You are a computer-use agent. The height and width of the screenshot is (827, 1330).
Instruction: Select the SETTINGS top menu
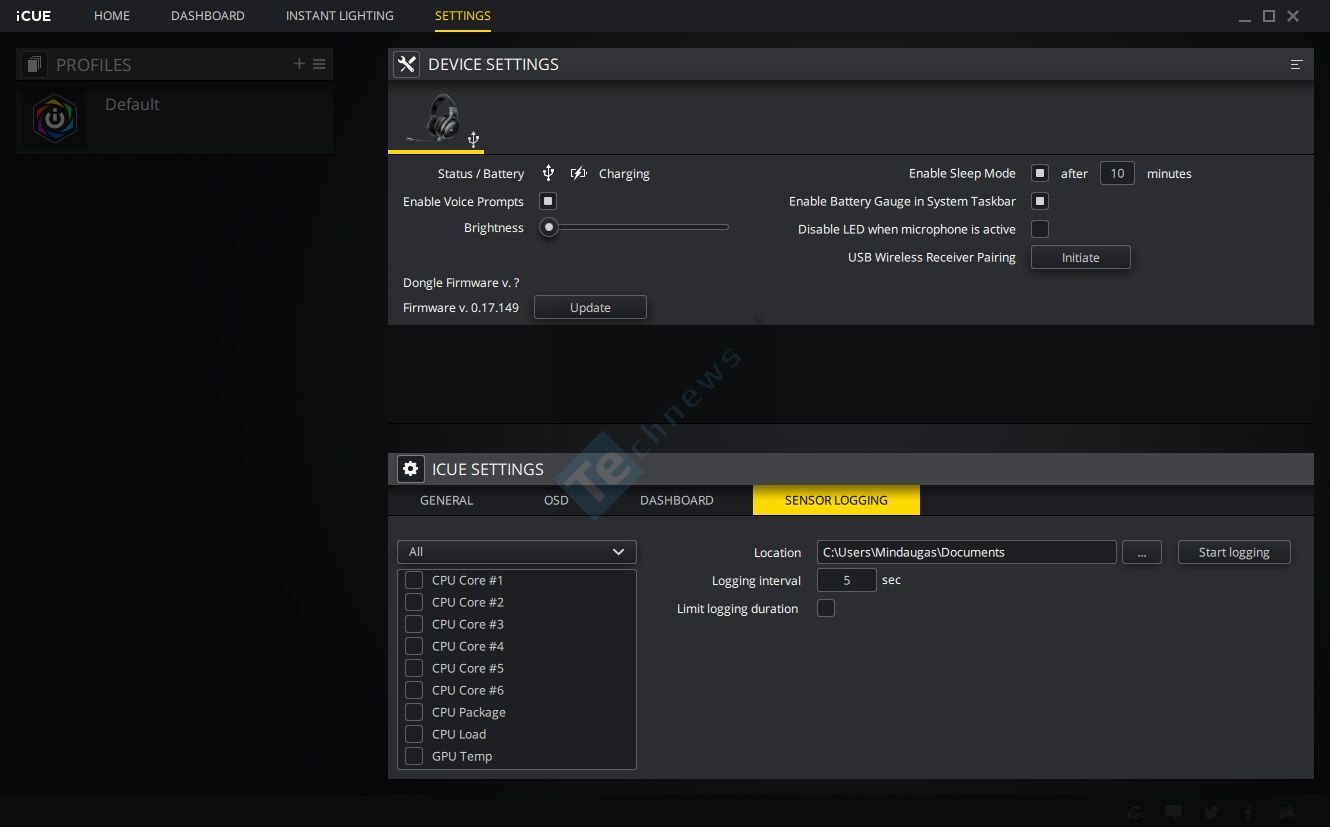pyautogui.click(x=463, y=16)
